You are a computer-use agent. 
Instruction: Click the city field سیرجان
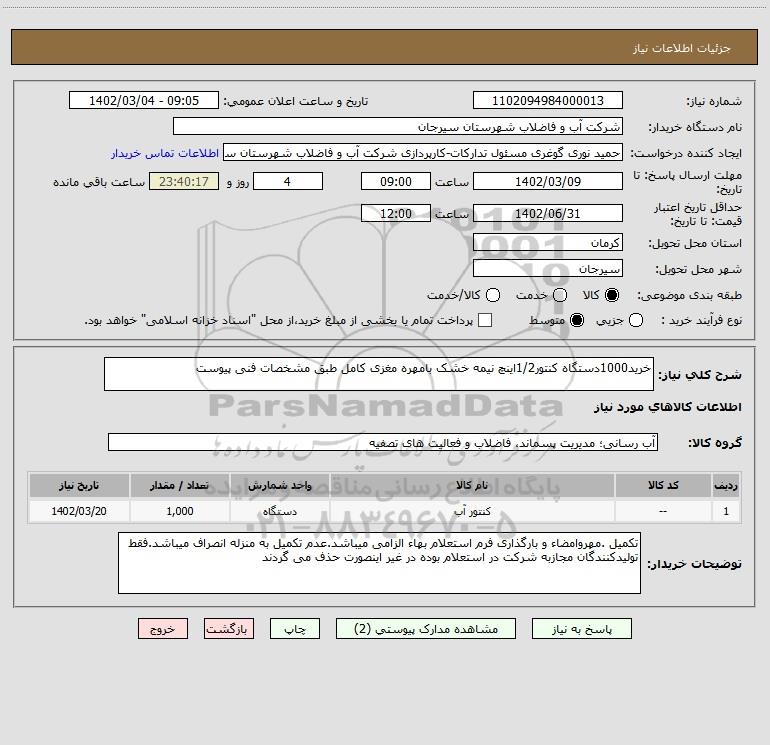pyautogui.click(x=548, y=269)
